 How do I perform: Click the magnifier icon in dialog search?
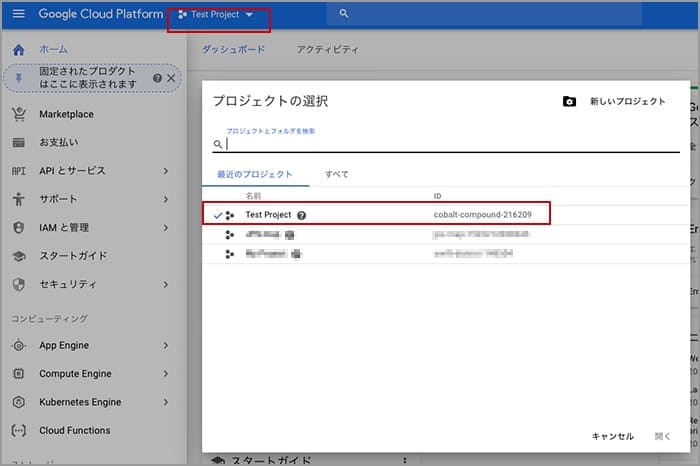tap(217, 144)
